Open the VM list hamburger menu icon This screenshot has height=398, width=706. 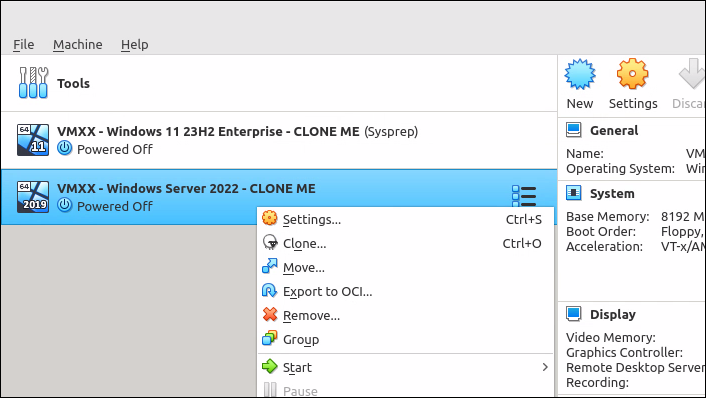pos(524,197)
